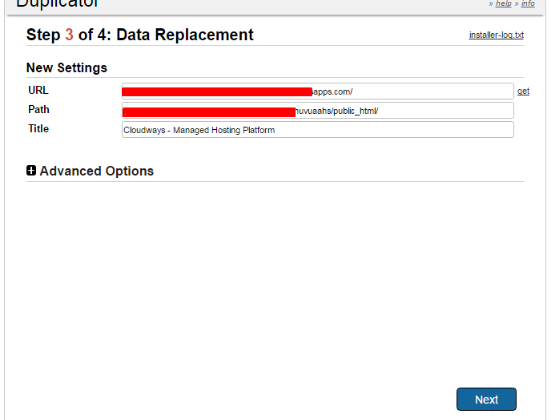Viewport: 553px width, 420px height.
Task: Click the red redacted bar in URL
Action: tap(217, 92)
